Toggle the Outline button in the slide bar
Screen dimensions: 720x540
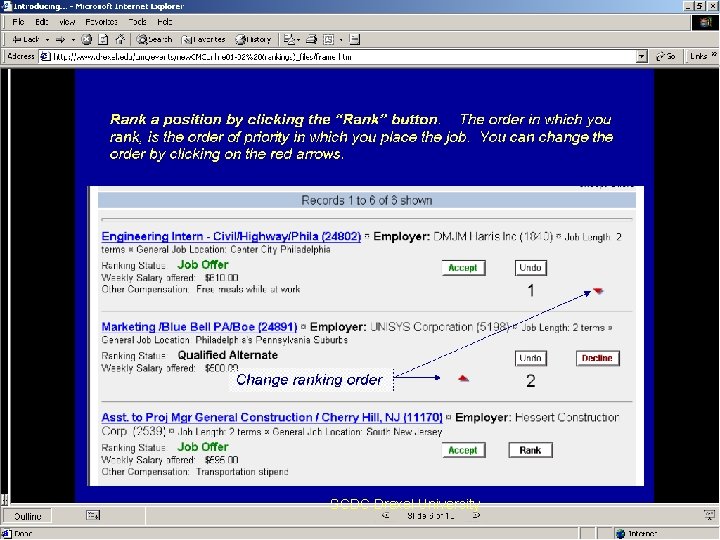pos(28,516)
